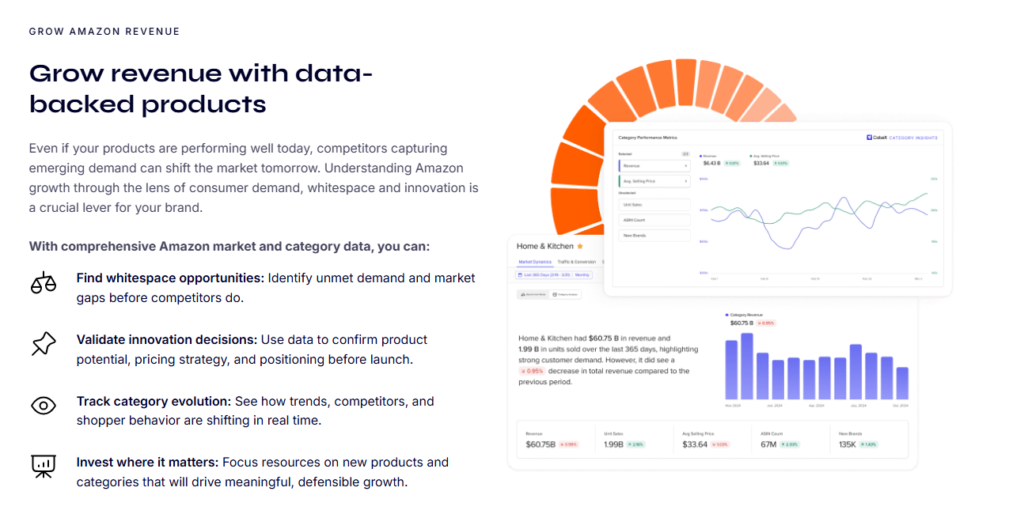The image size is (1024, 529).
Task: Select the ASIN Count unselected metric option
Action: 654,220
